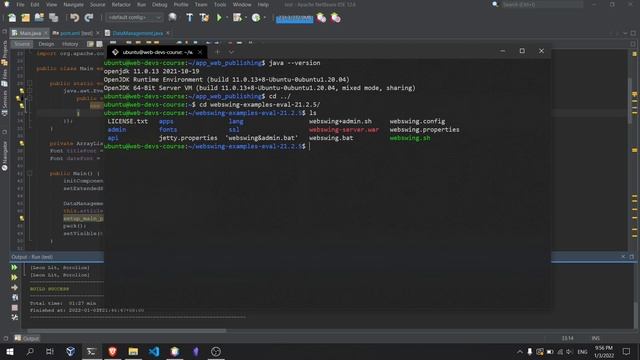Click the Redo arrow in NetBeans toolbar
640x360 pixels.
point(89,18)
